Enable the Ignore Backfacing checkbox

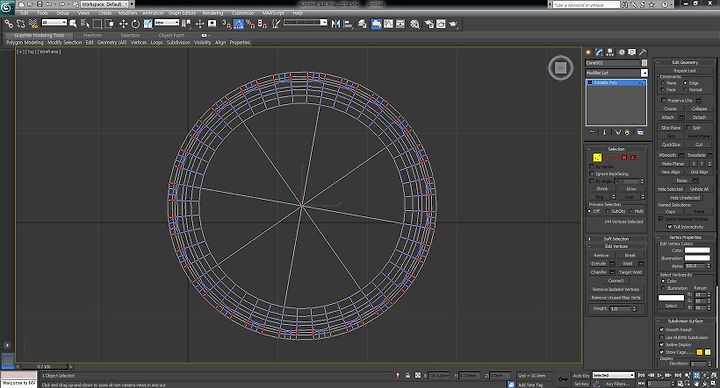point(591,174)
